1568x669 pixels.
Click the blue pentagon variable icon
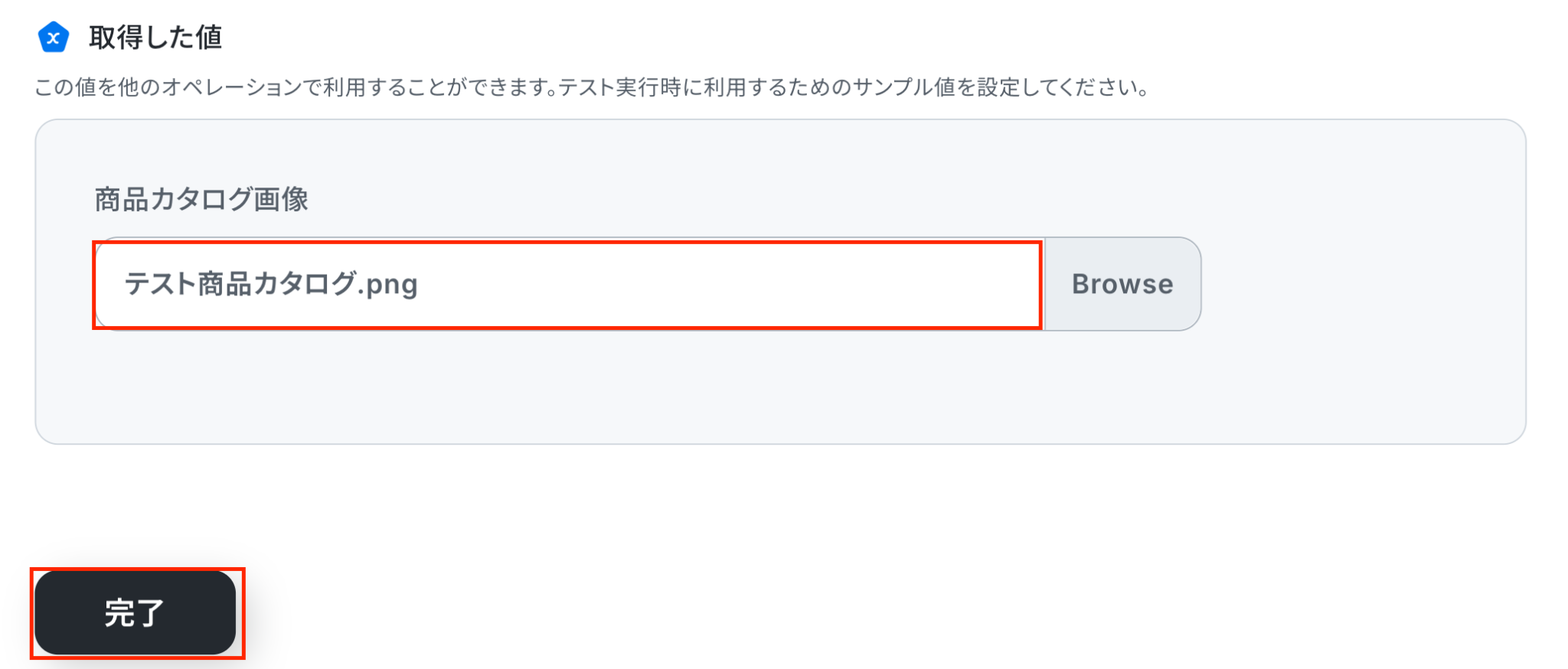[x=53, y=37]
